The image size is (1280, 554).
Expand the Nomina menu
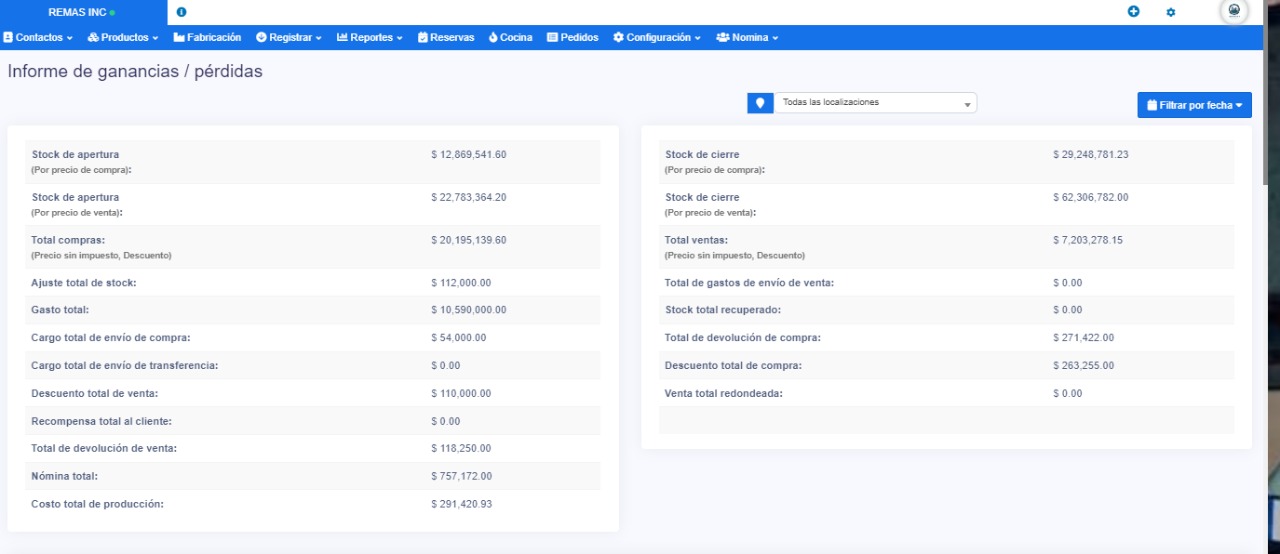point(747,37)
